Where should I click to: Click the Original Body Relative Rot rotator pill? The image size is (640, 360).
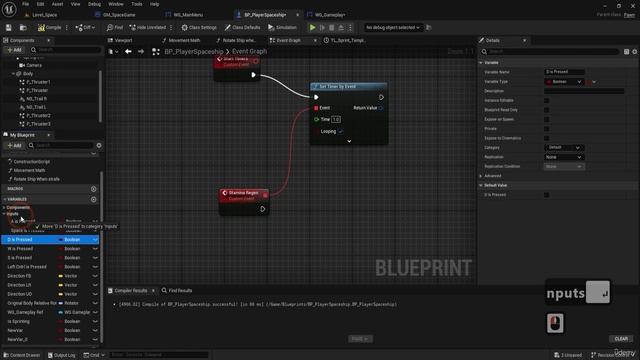tap(60, 303)
